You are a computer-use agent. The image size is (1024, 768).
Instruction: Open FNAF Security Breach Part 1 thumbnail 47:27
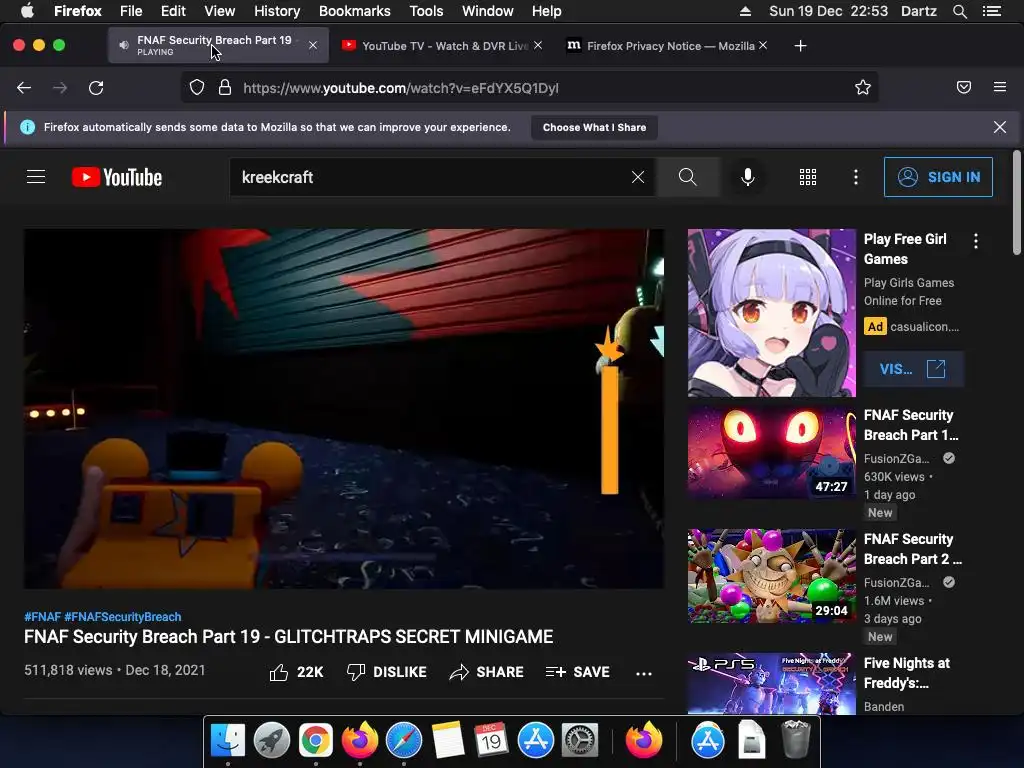click(771, 452)
